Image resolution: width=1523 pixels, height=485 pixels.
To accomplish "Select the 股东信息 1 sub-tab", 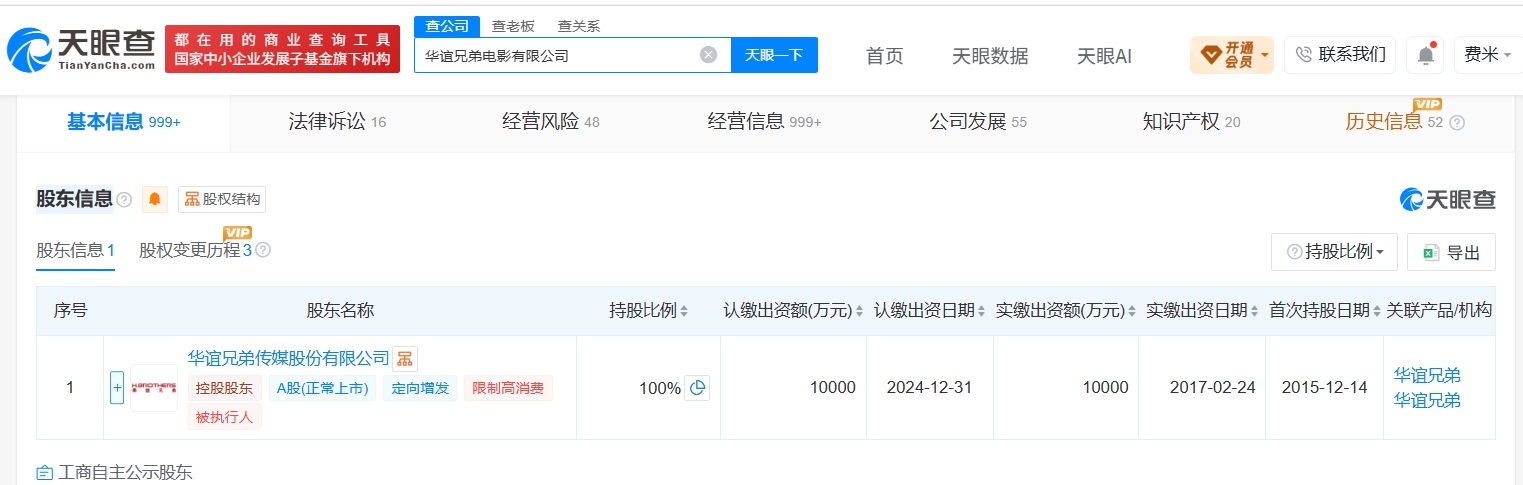I will pos(75,251).
